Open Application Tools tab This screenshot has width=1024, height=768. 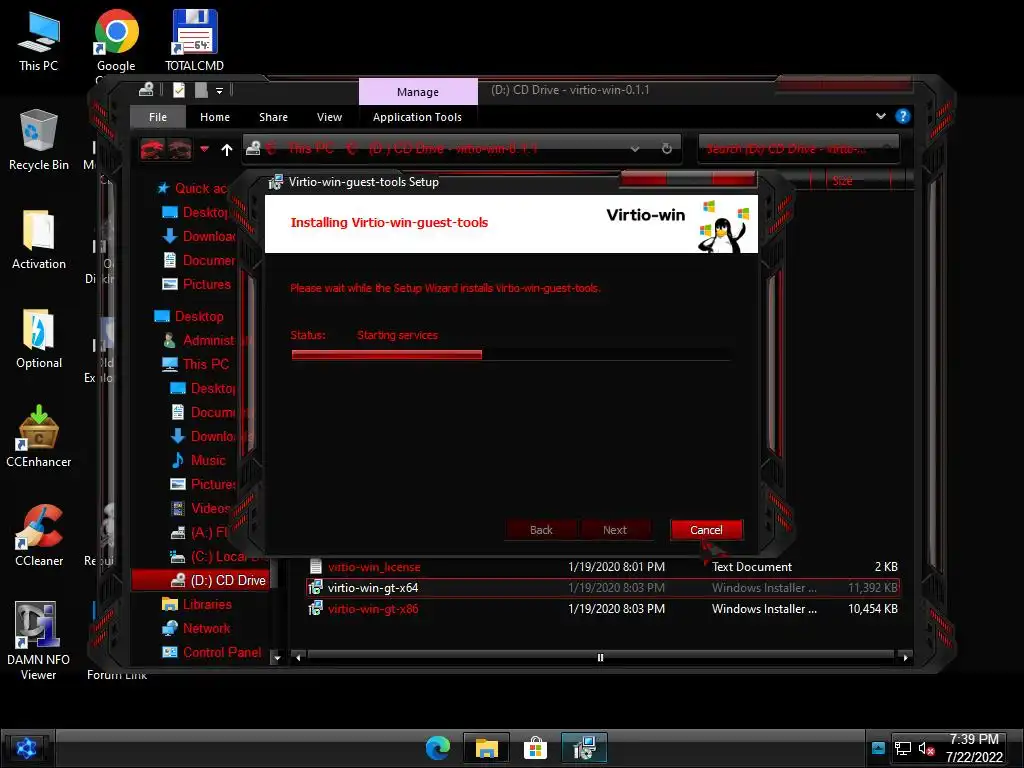[x=417, y=117]
